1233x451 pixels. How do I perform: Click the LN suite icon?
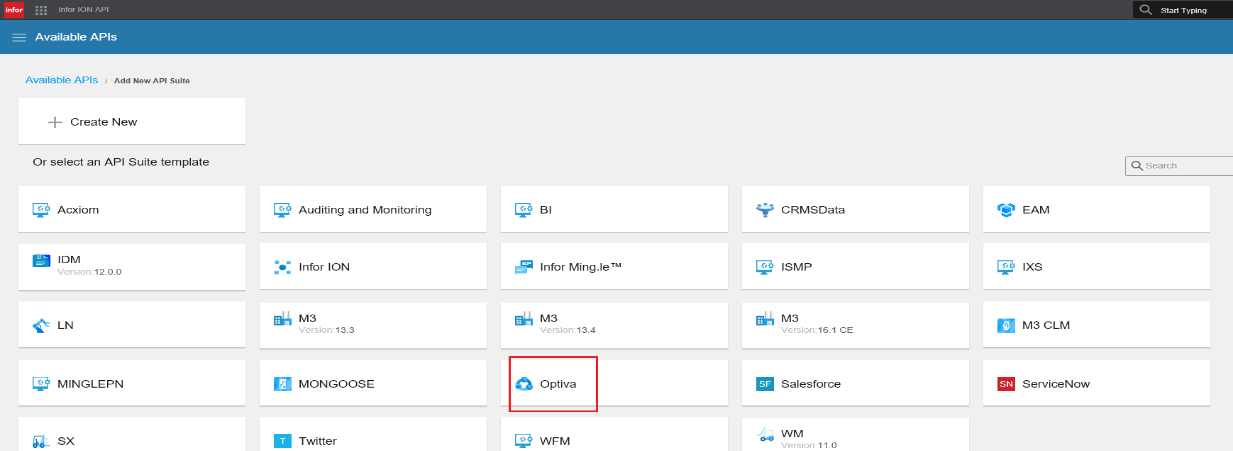pyautogui.click(x=41, y=325)
